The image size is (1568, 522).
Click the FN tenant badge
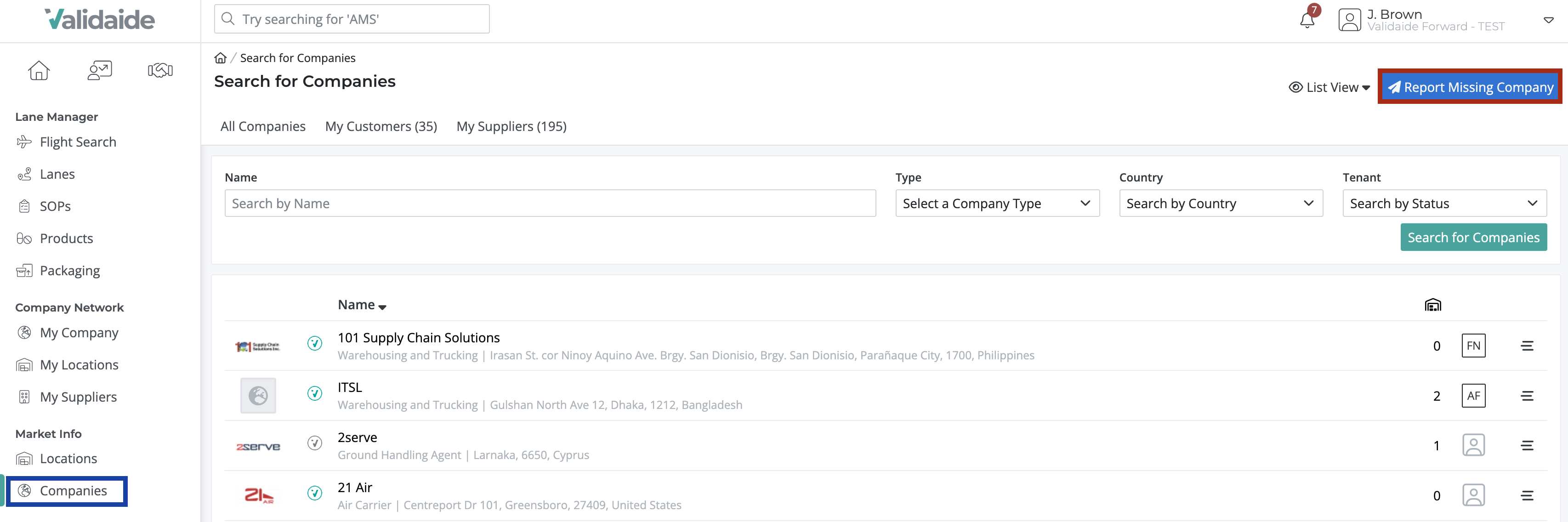coord(1473,346)
